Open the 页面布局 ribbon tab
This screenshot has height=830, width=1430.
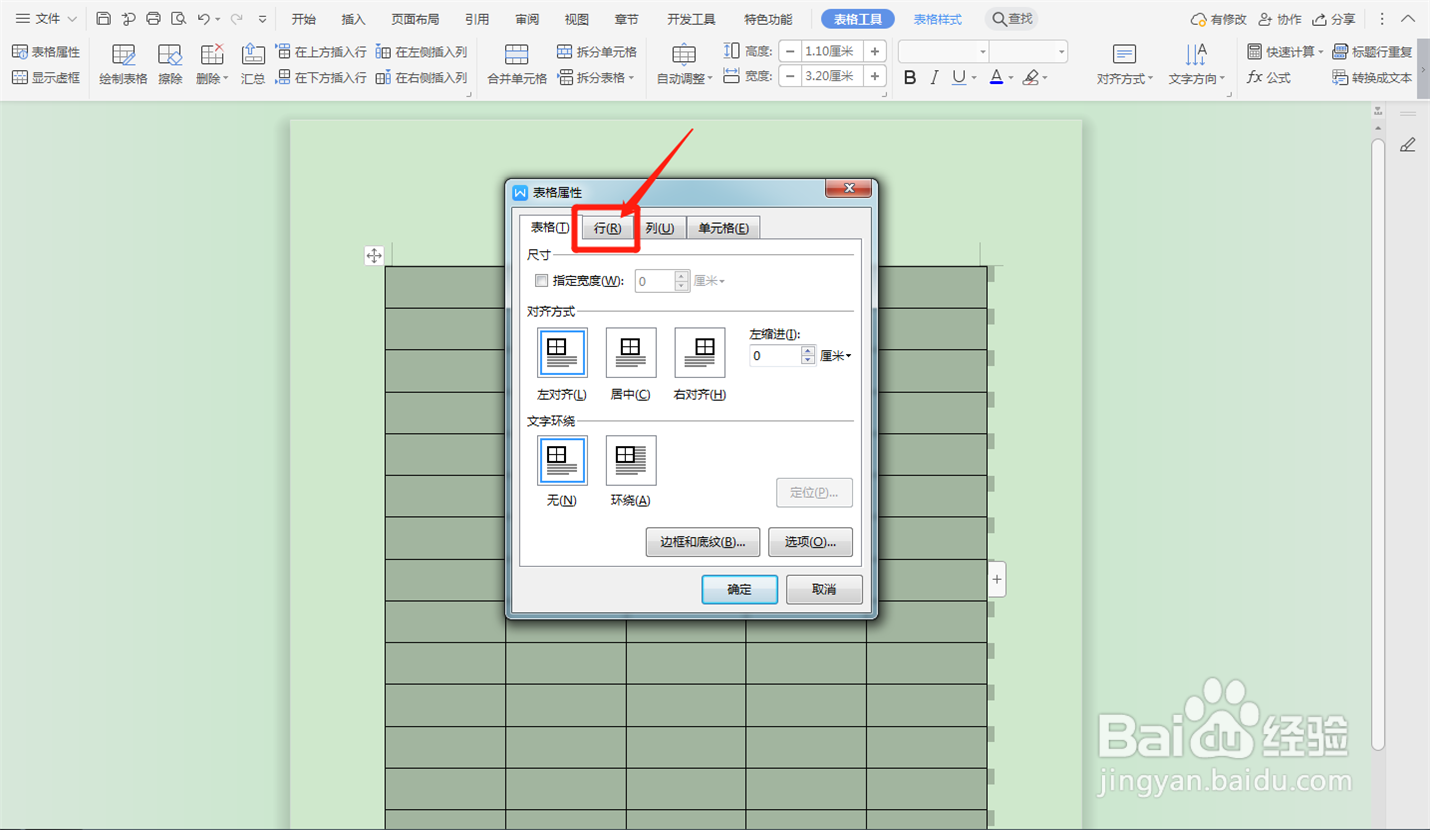click(x=415, y=19)
